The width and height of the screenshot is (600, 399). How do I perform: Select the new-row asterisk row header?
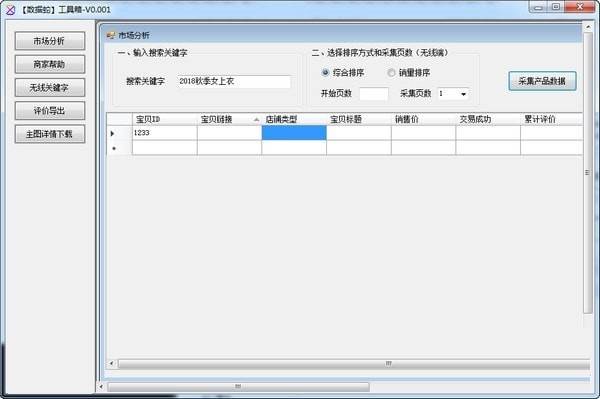click(x=119, y=148)
